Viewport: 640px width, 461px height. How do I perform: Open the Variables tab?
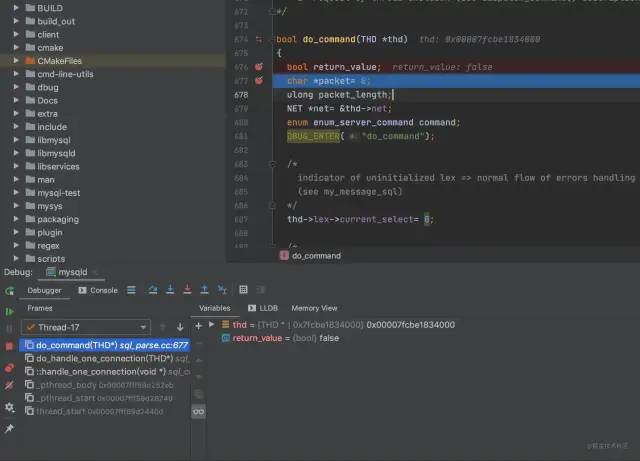click(x=215, y=308)
